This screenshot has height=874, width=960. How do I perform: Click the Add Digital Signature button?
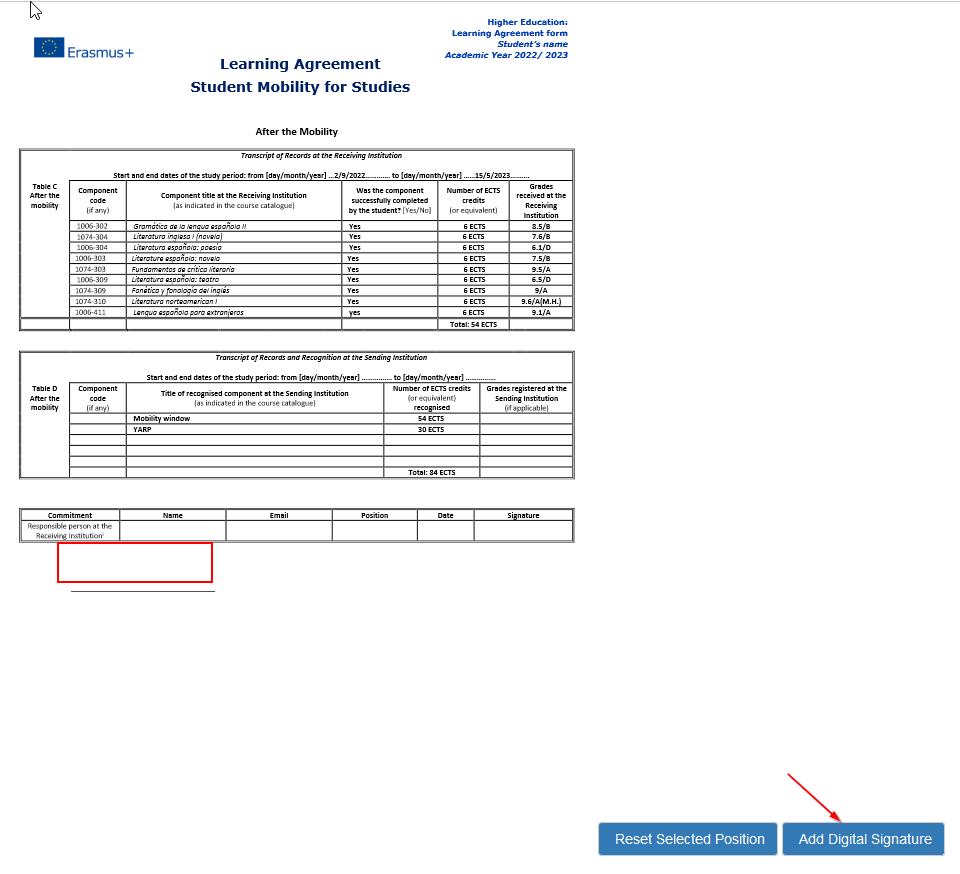click(863, 839)
